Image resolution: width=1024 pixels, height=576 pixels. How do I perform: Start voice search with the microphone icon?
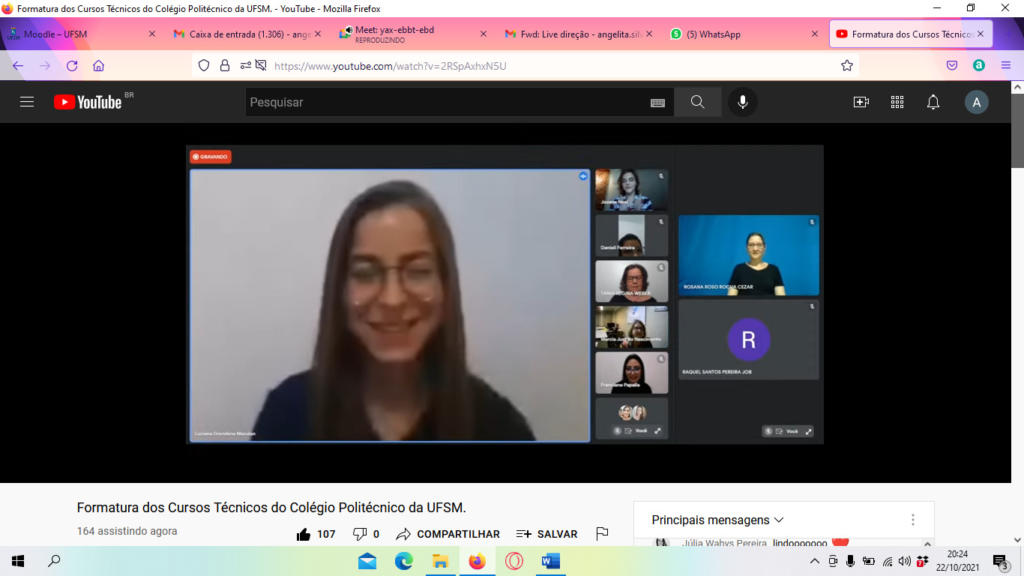tap(742, 102)
